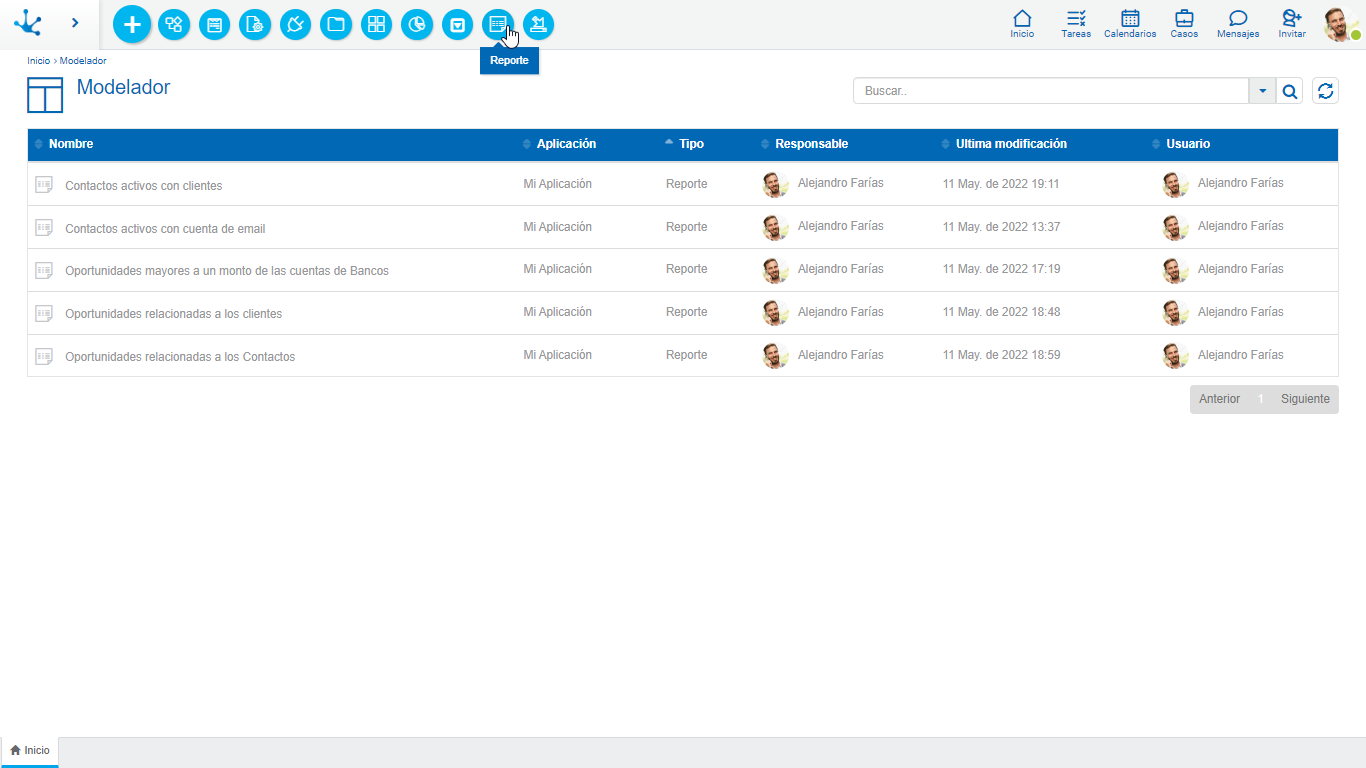Go to Inicio in the top bar
Viewport: 1366px width, 768px height.
point(1022,24)
